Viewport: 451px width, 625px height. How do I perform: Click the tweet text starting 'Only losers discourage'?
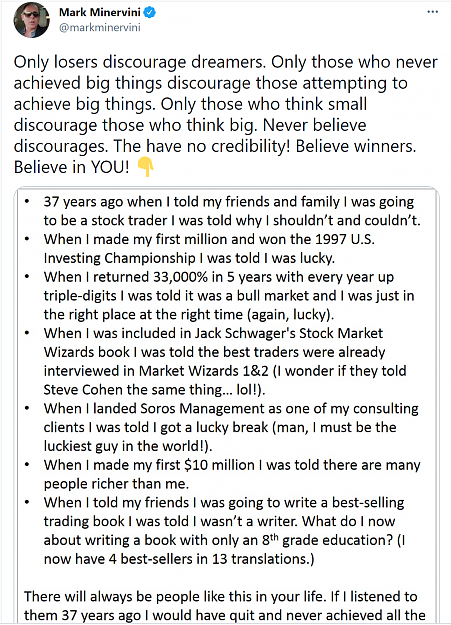[226, 115]
